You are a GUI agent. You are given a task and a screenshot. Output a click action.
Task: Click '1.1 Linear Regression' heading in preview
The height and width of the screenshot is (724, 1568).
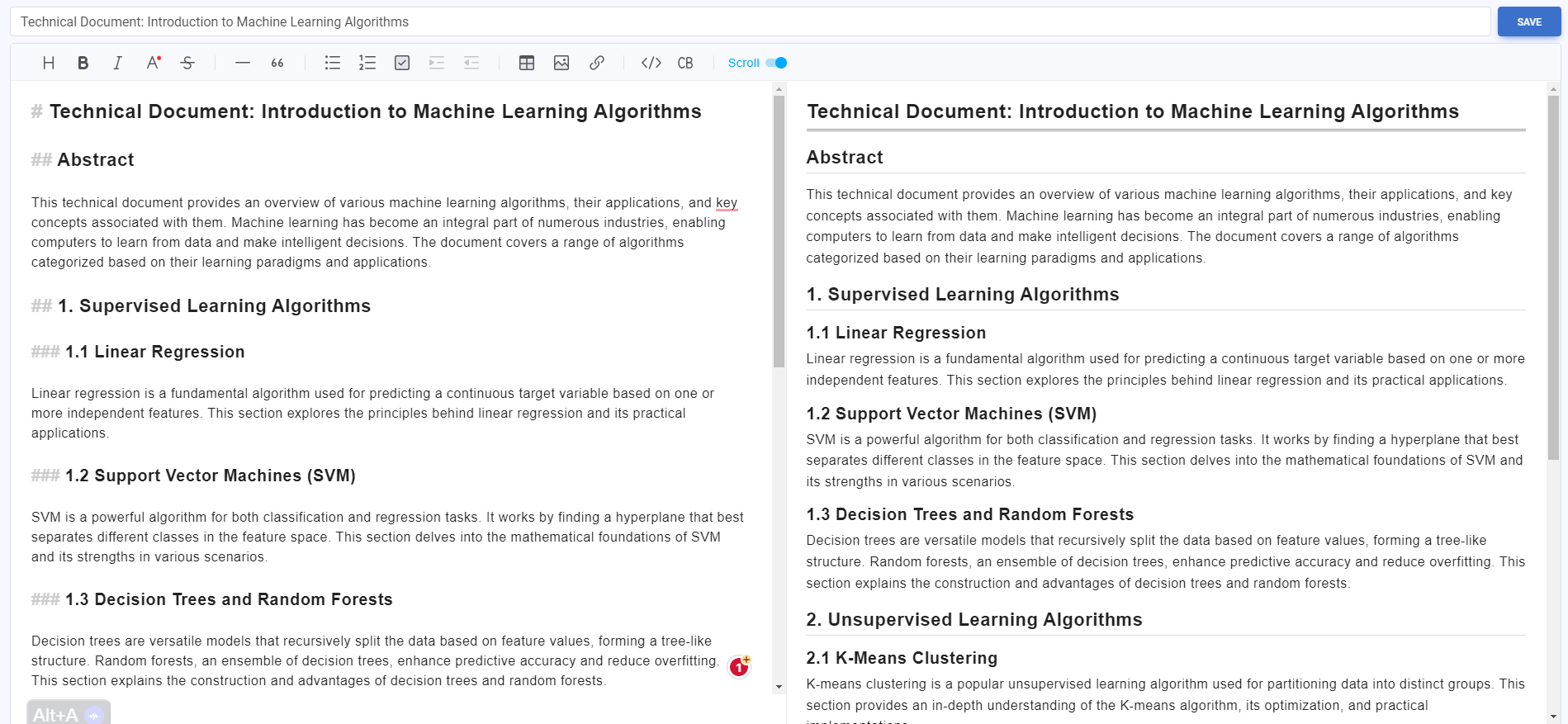click(x=896, y=333)
